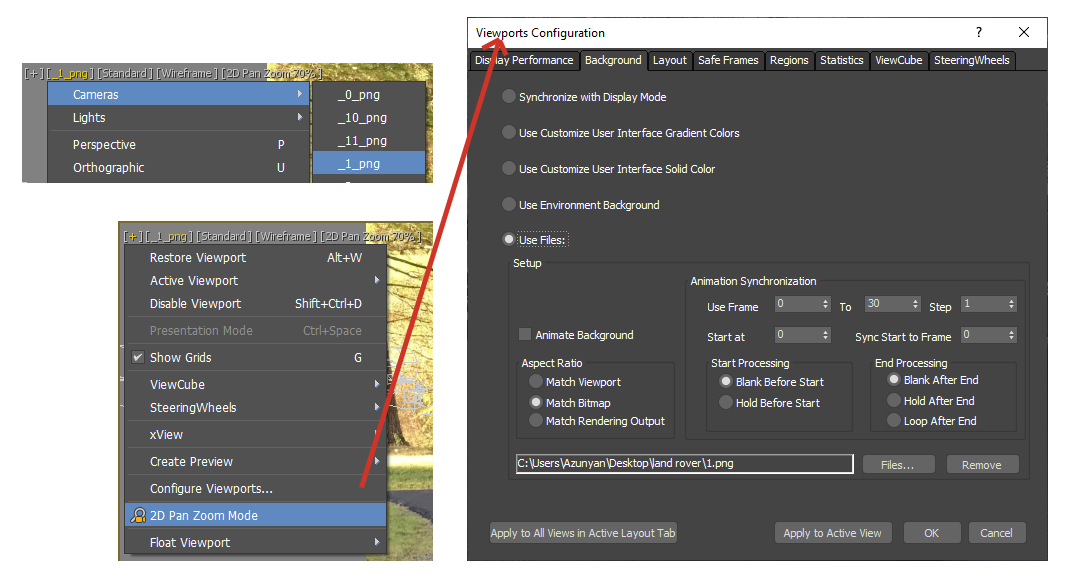Pick the highlighted _1_png camera

[369, 163]
